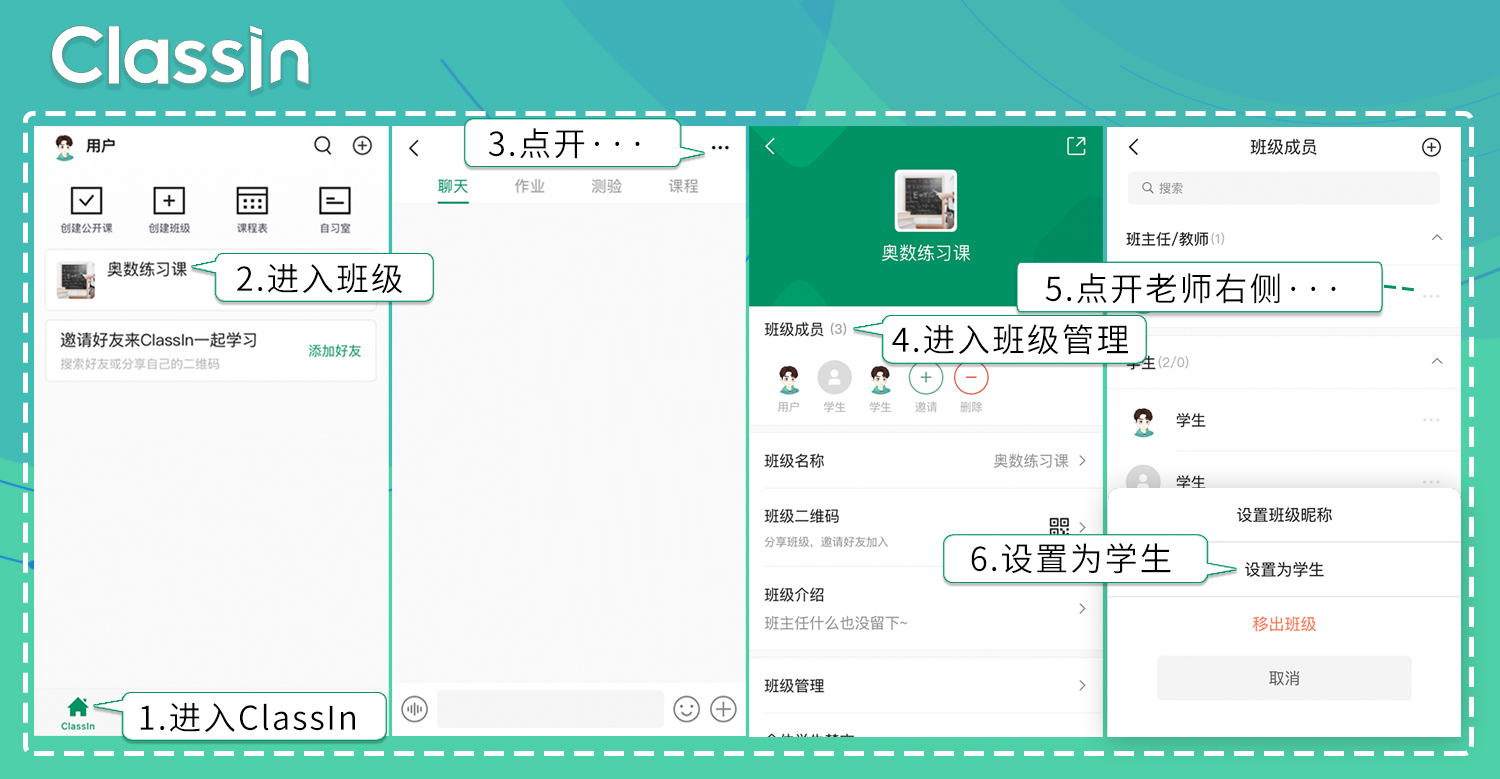Switch to the 测验 tab
Viewport: 1500px width, 779px height.
click(x=607, y=186)
